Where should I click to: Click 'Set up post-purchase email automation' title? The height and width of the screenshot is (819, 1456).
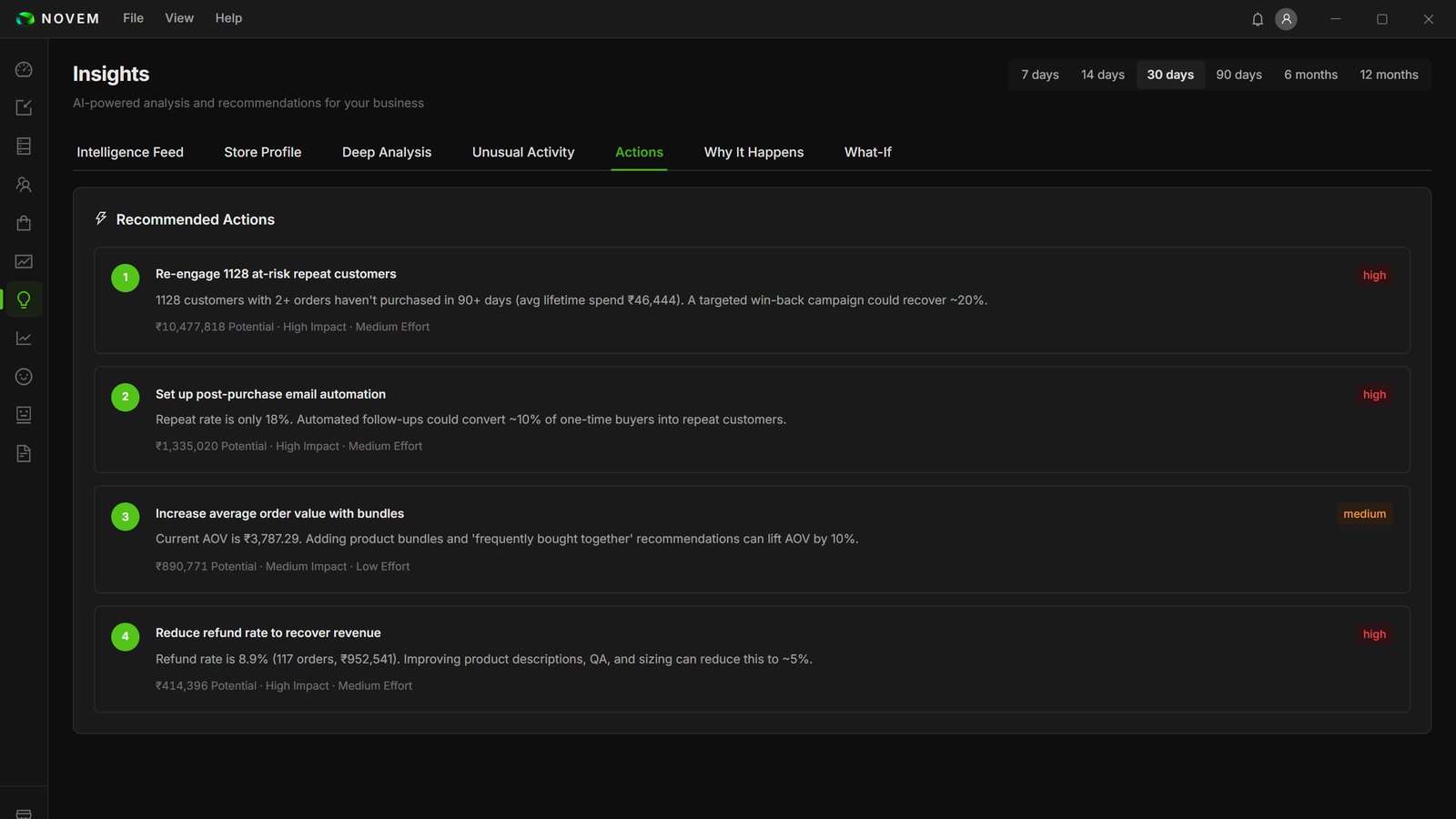(270, 394)
